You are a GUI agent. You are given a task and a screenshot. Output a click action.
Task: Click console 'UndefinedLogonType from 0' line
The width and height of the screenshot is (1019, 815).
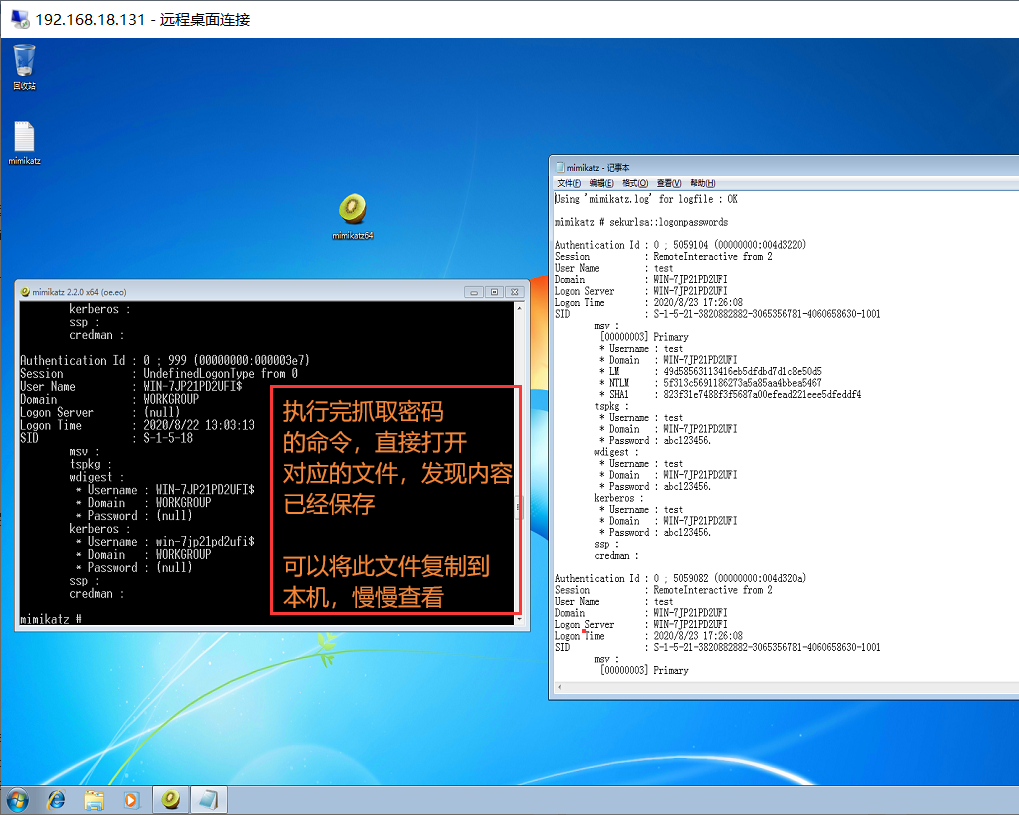pos(159,373)
